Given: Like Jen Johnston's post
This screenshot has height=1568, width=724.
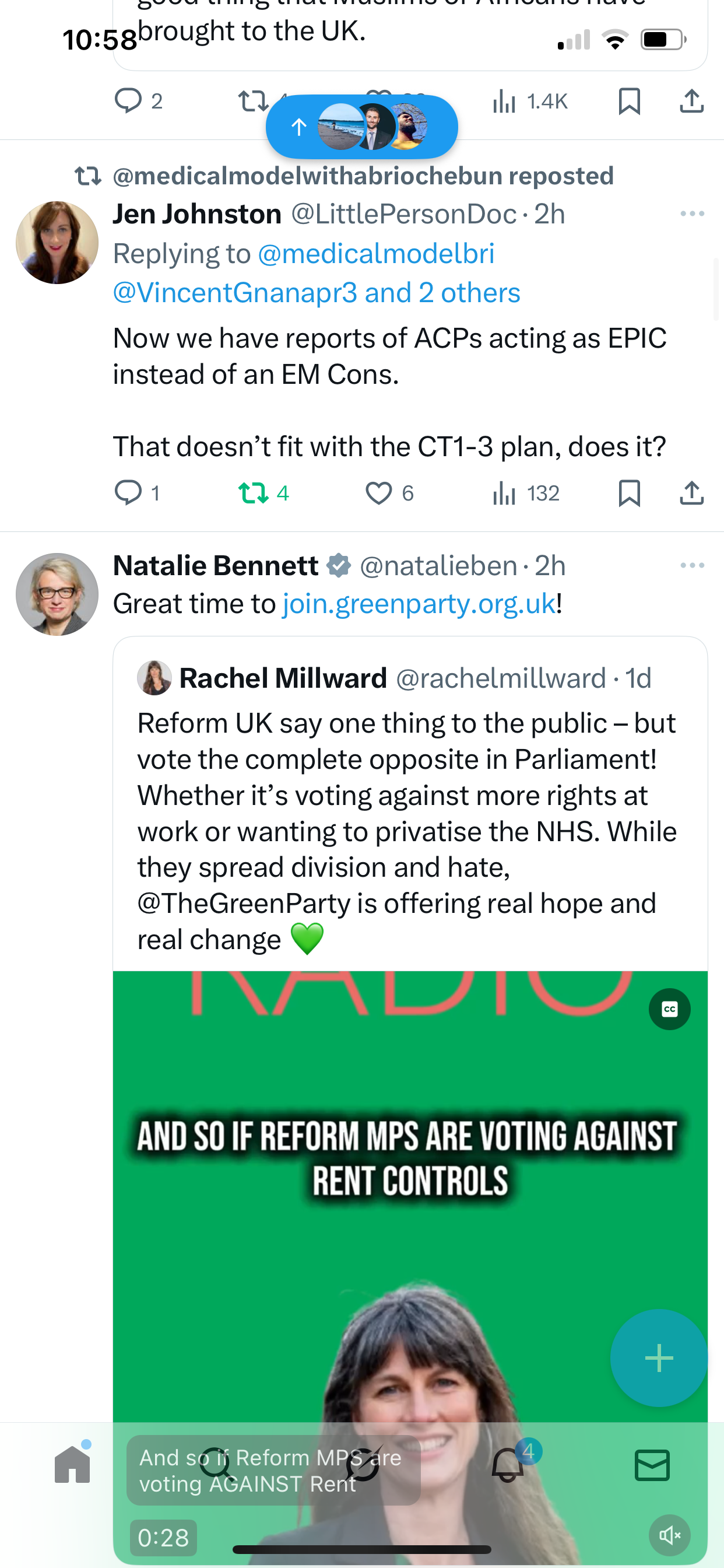Looking at the screenshot, I should coord(378,492).
